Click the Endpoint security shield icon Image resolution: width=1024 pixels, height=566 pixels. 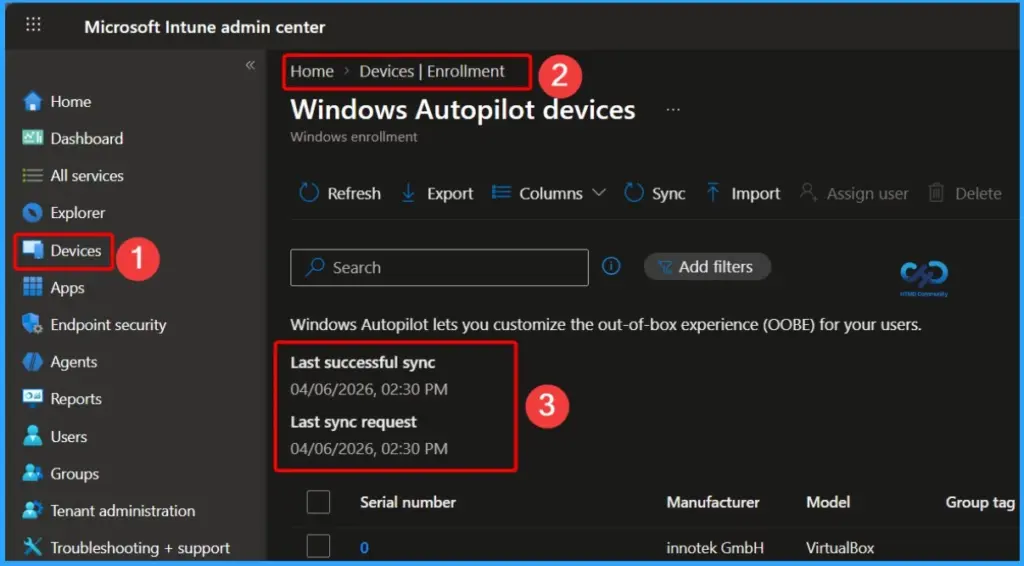pos(33,324)
